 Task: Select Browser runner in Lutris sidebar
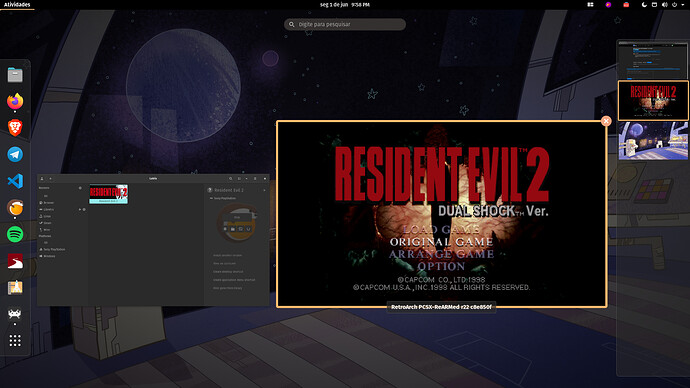(x=48, y=203)
